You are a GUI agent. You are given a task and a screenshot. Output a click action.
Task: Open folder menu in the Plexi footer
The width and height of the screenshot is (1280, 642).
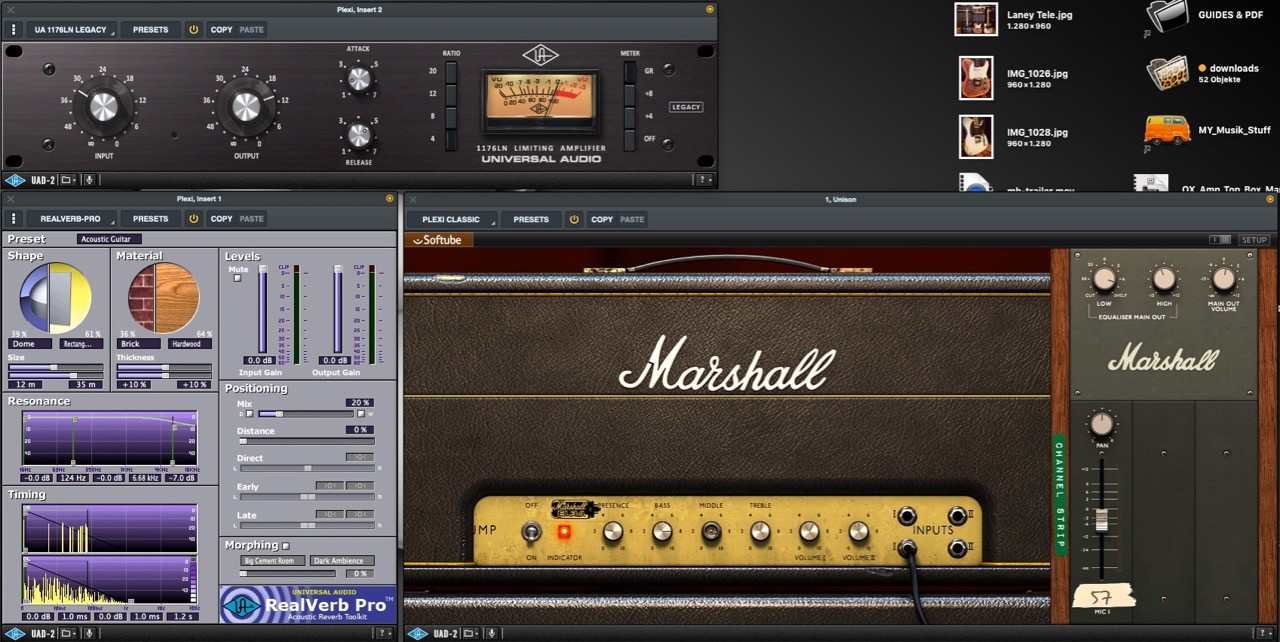pyautogui.click(x=470, y=633)
